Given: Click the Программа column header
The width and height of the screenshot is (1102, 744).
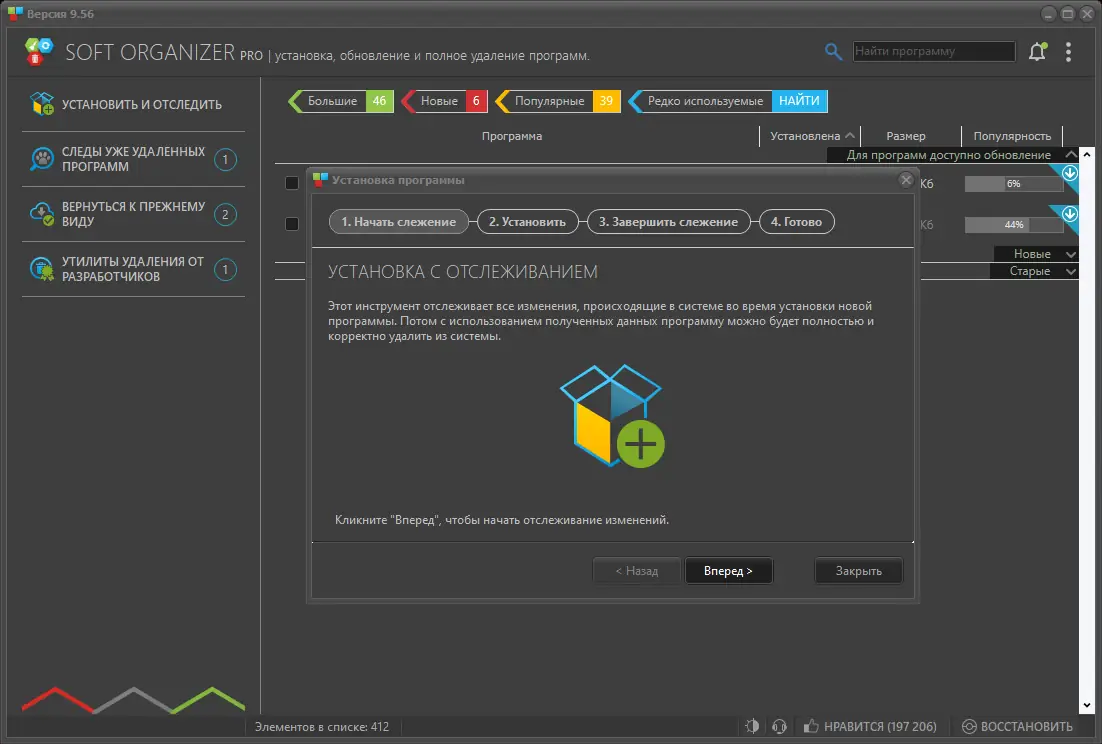Looking at the screenshot, I should click(x=512, y=136).
